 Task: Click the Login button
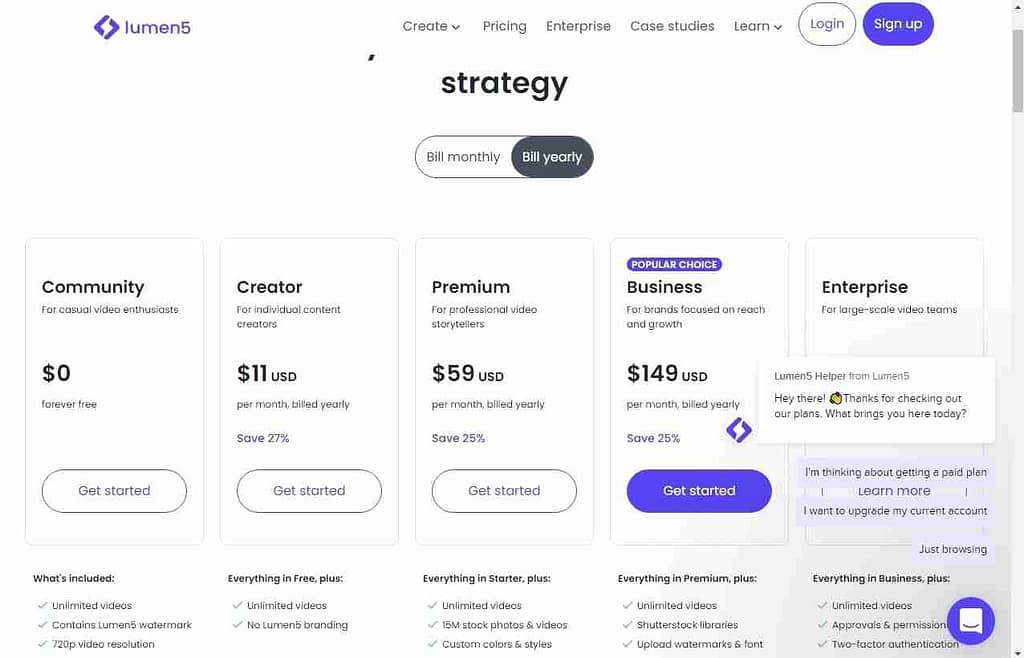(x=826, y=23)
